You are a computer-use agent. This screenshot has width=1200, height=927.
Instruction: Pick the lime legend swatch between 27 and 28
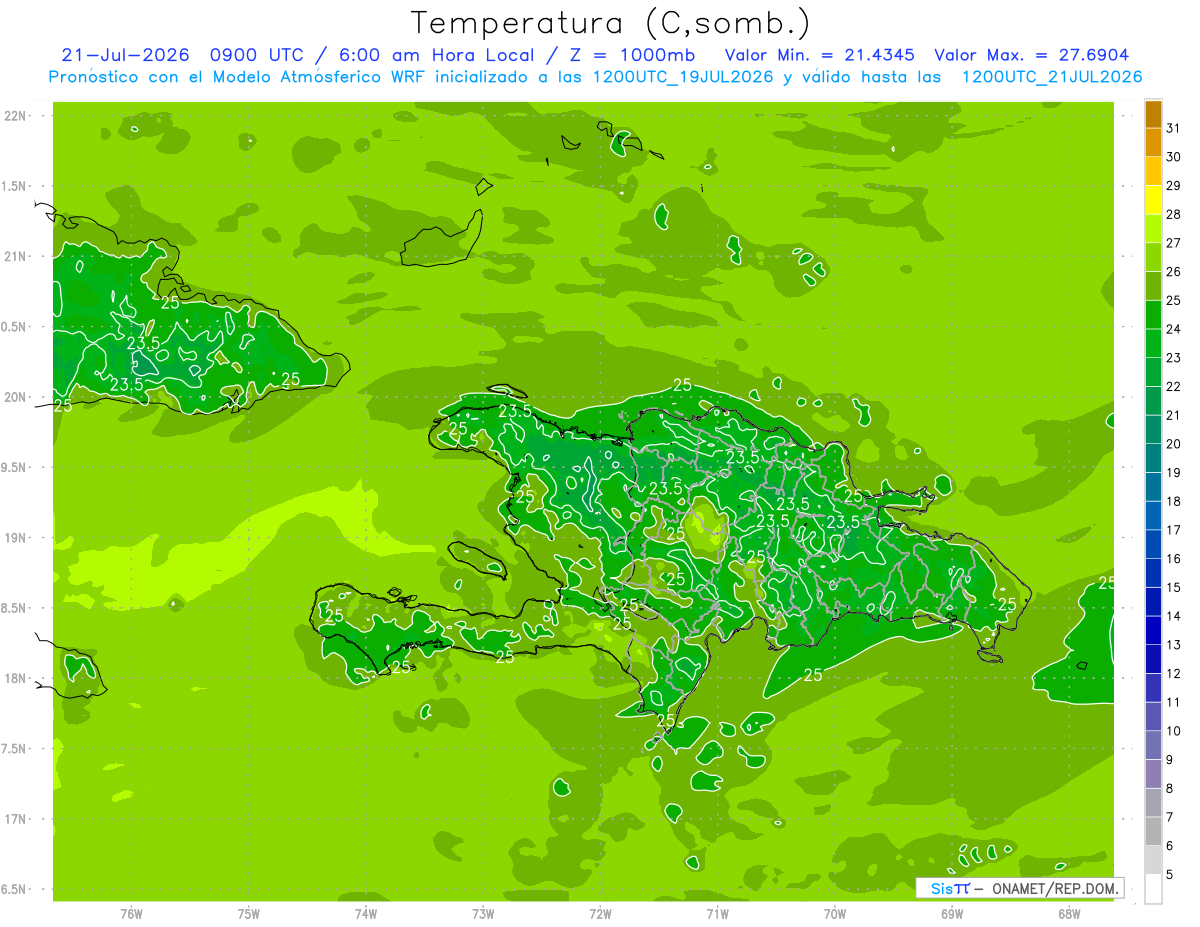click(x=1153, y=229)
